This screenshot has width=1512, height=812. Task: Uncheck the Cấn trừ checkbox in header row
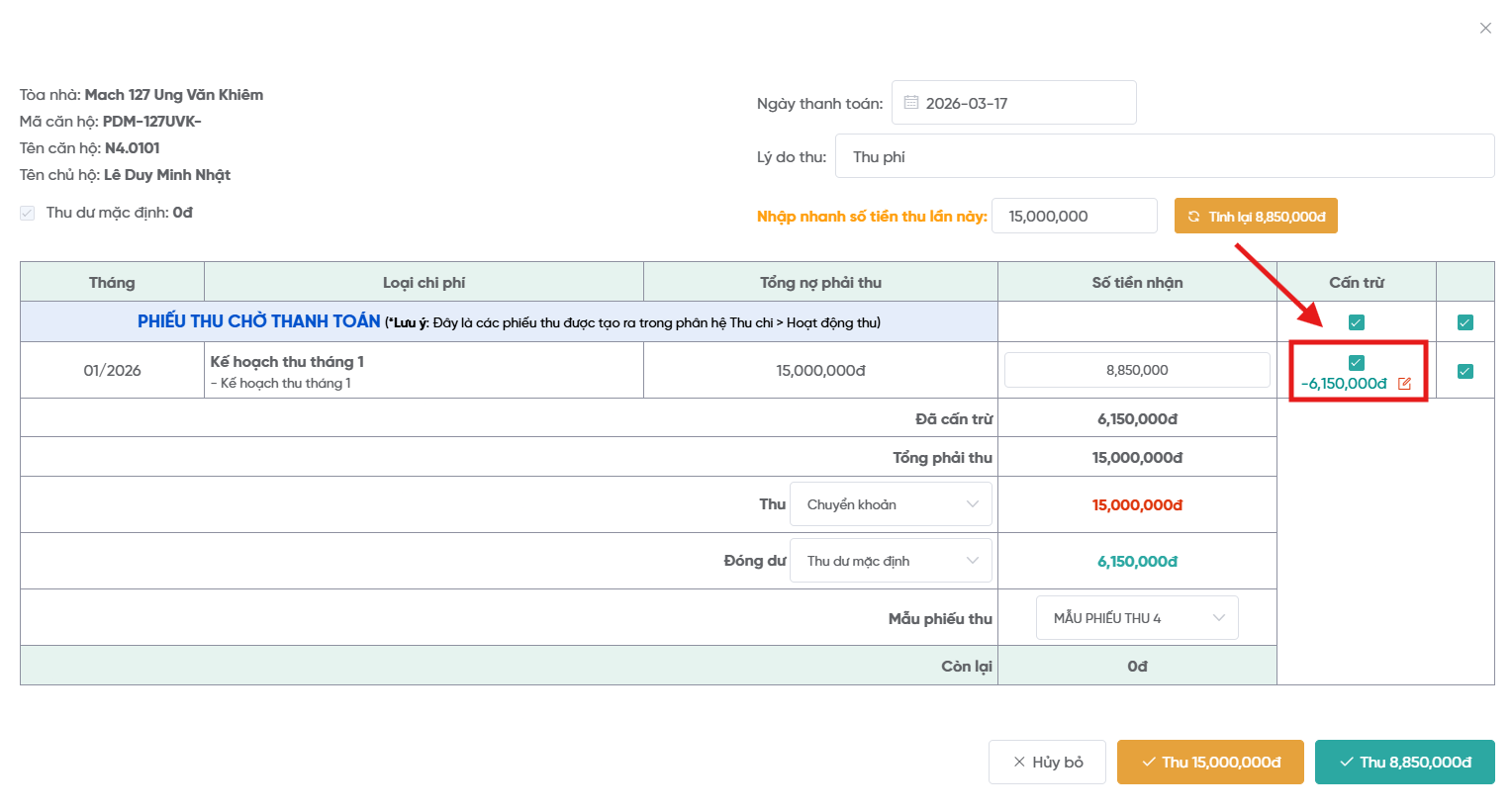(x=1357, y=322)
